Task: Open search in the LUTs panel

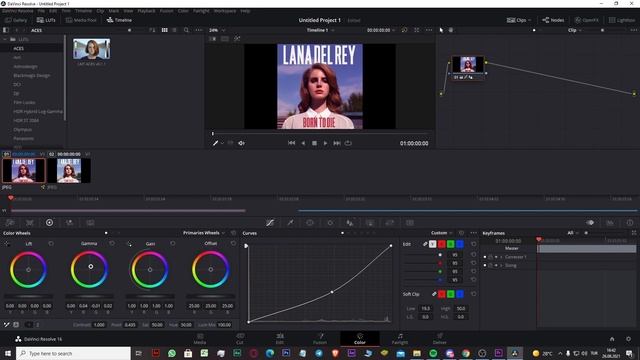Action: coord(186,30)
